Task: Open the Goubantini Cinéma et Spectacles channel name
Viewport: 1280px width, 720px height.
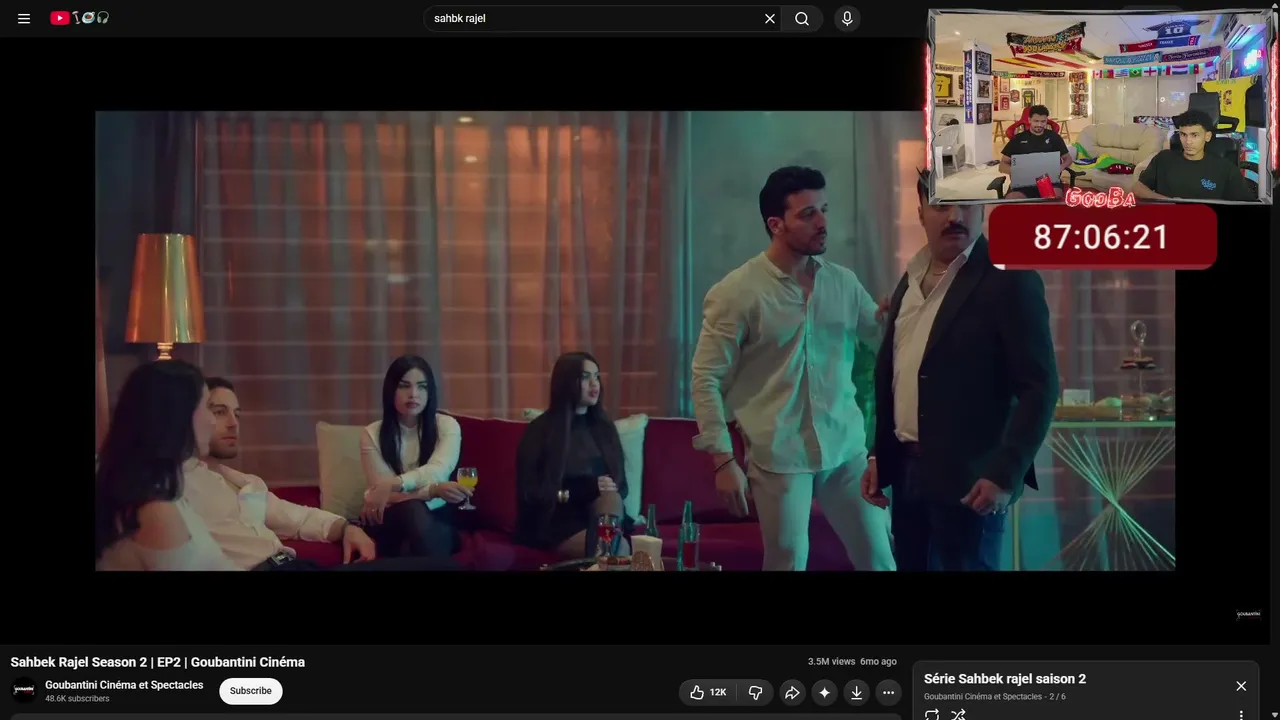Action: 124,685
